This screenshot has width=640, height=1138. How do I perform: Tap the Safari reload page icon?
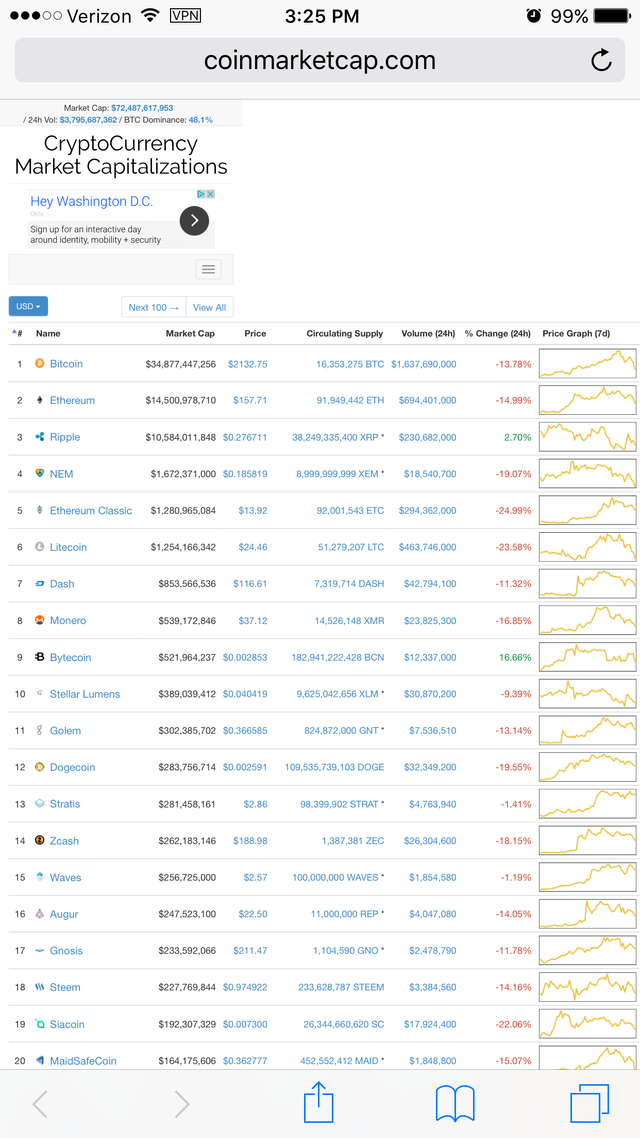click(x=601, y=60)
